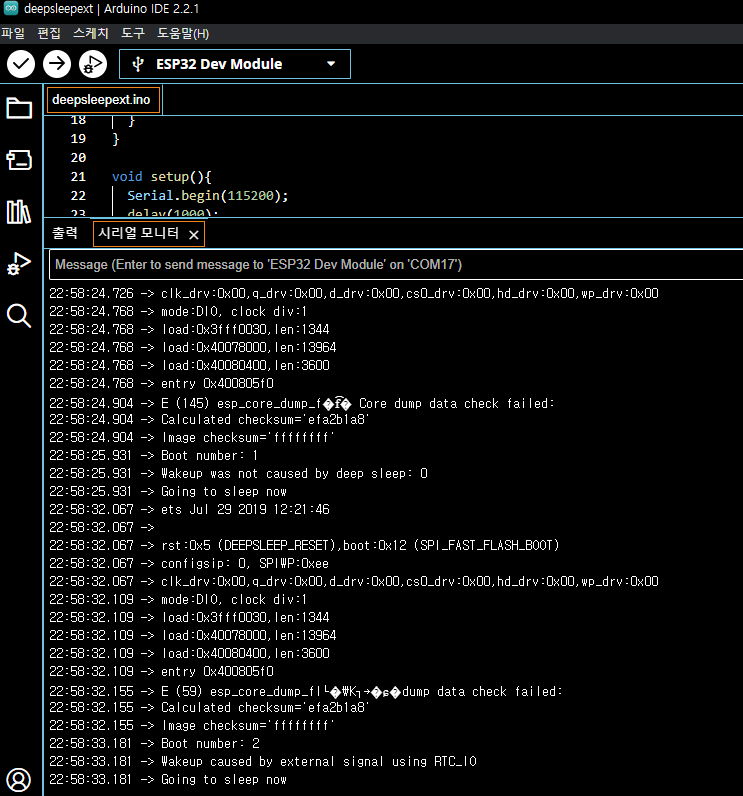
Task: Click the 22:58:33.181 'Going to sleep now' line
Action: click(x=168, y=779)
